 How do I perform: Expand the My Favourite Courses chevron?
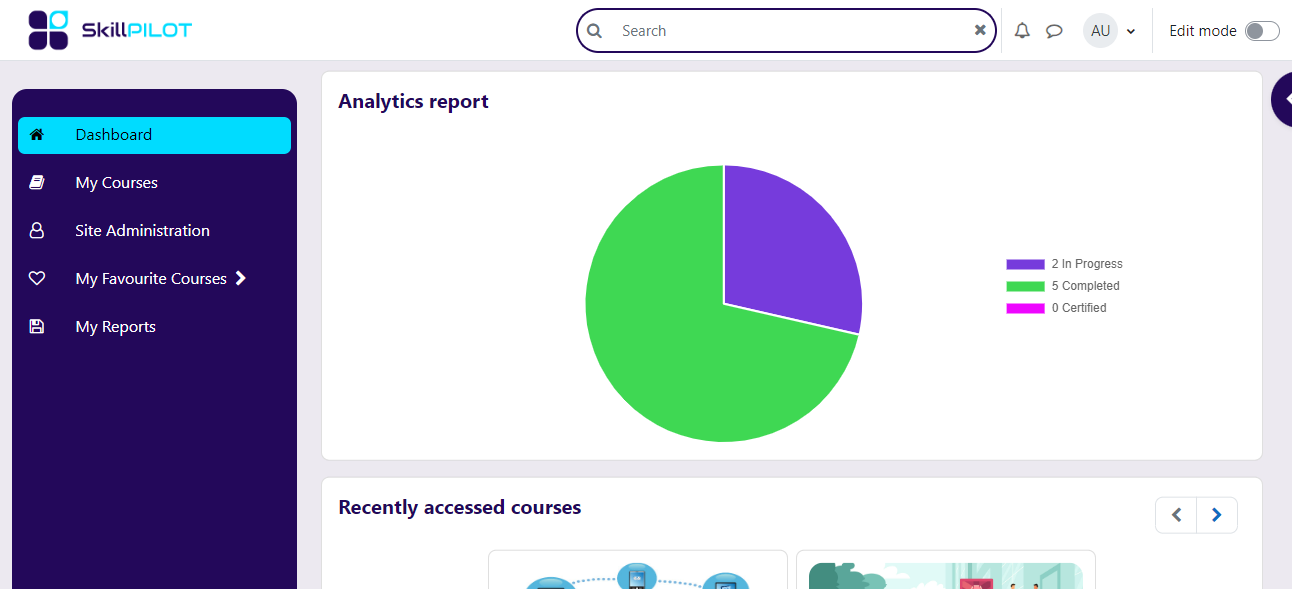click(240, 278)
